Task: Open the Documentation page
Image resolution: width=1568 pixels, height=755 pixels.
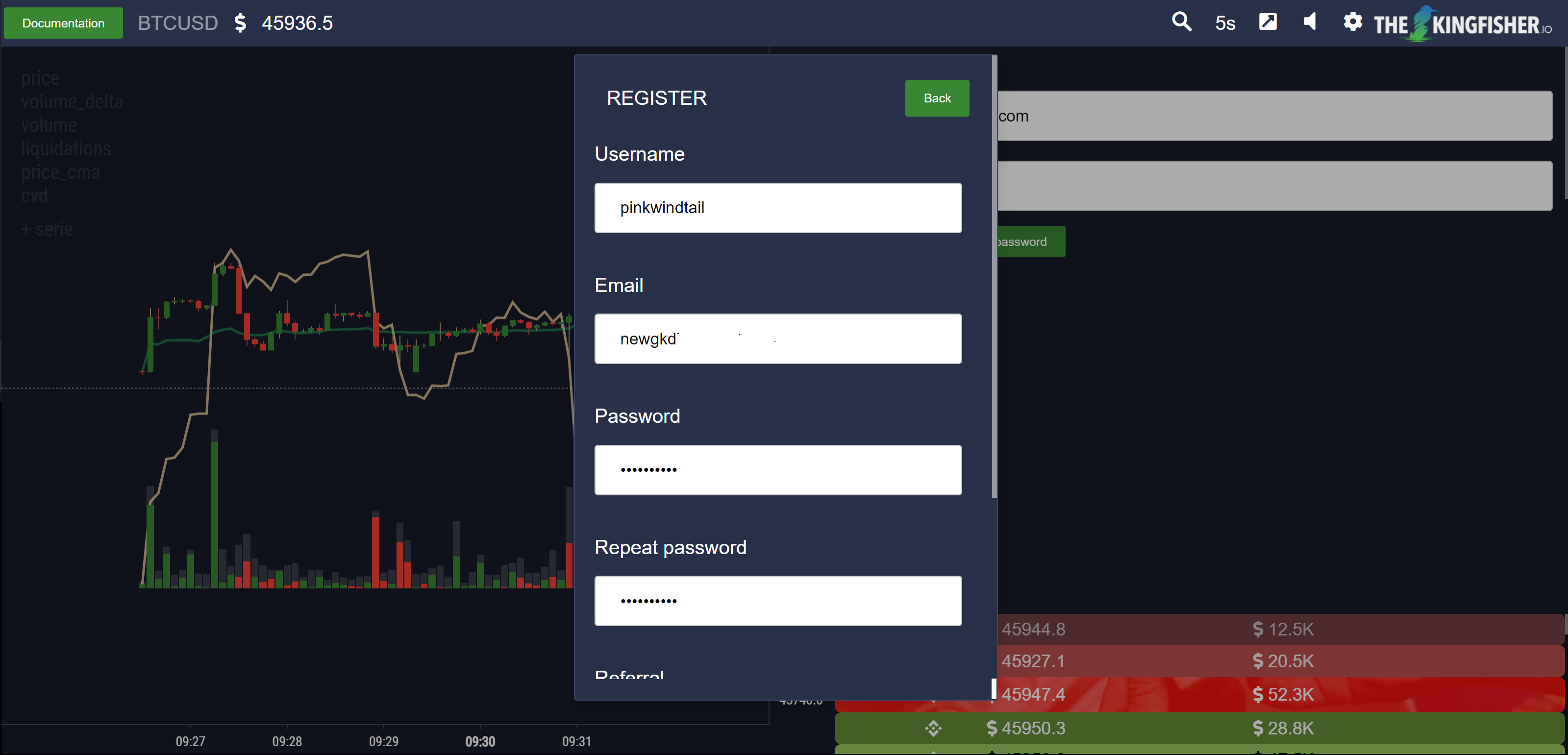Action: (63, 23)
